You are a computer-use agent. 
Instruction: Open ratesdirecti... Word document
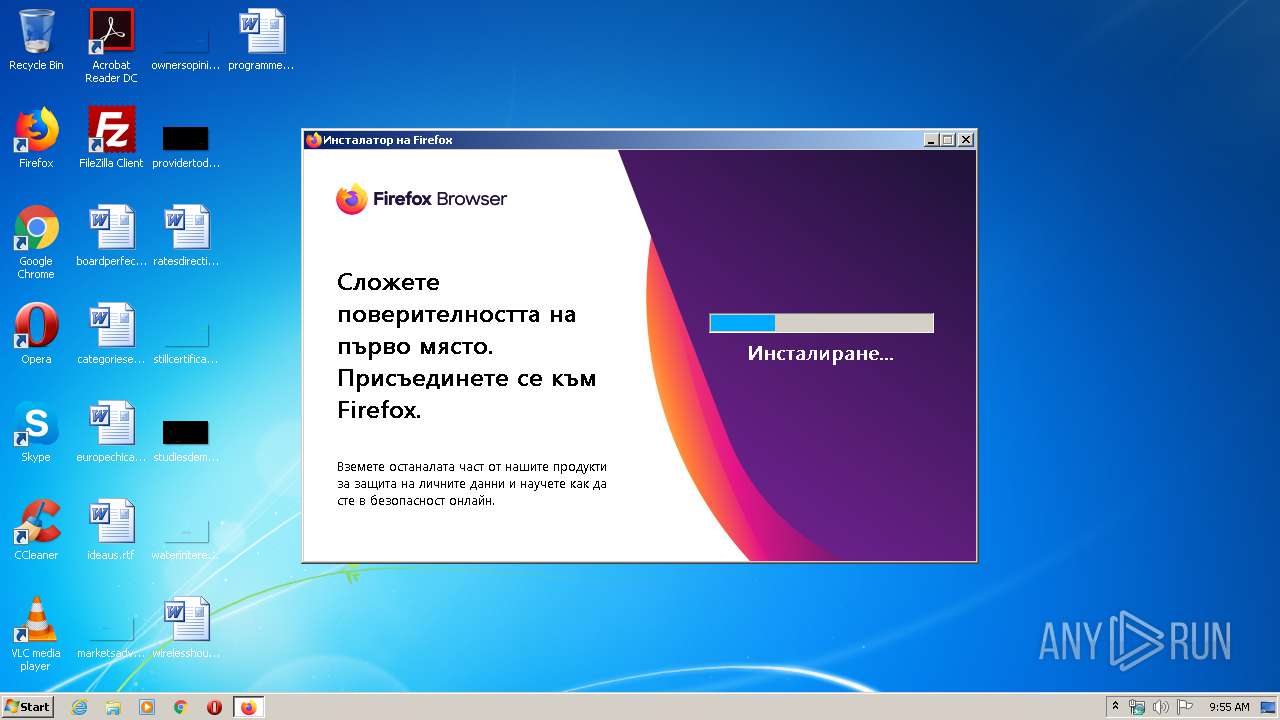(x=185, y=236)
